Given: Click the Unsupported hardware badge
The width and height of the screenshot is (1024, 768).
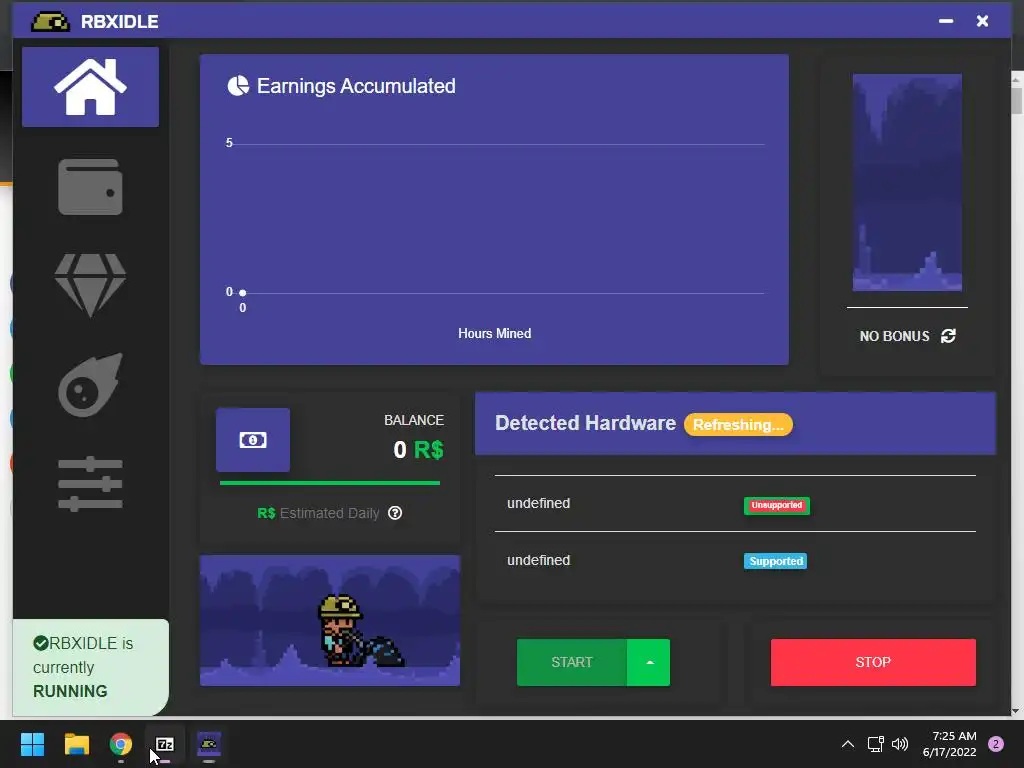Looking at the screenshot, I should pos(776,505).
